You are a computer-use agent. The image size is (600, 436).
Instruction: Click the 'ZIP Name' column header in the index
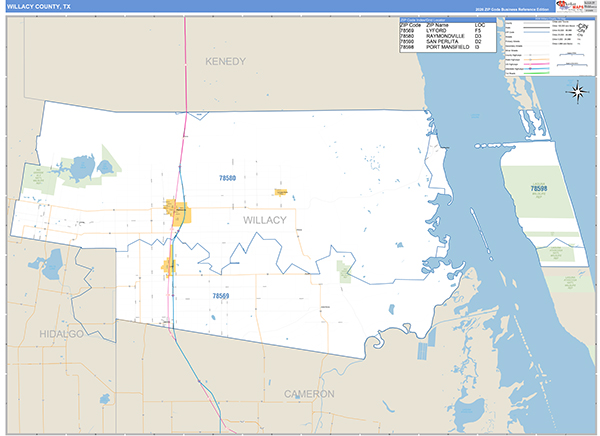coord(437,25)
